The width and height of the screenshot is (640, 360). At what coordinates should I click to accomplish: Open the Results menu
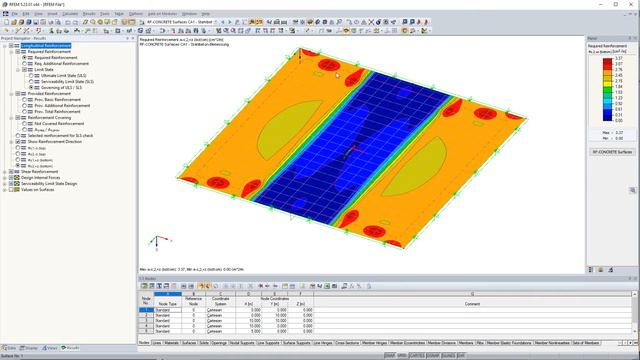click(89, 14)
